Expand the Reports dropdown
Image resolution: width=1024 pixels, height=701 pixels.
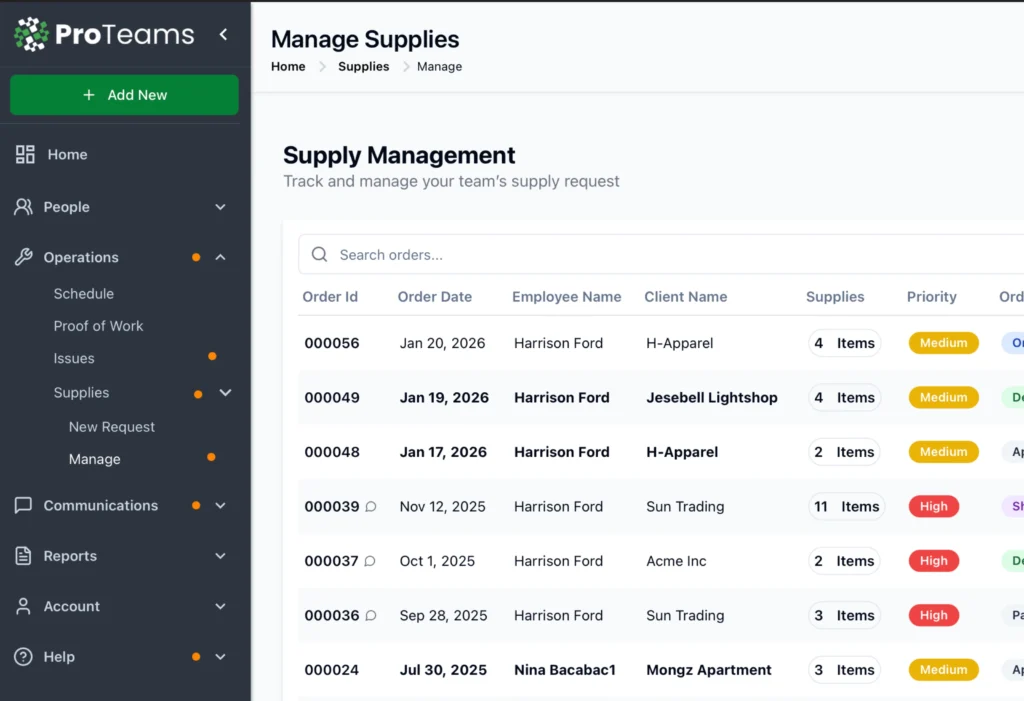click(x=220, y=556)
